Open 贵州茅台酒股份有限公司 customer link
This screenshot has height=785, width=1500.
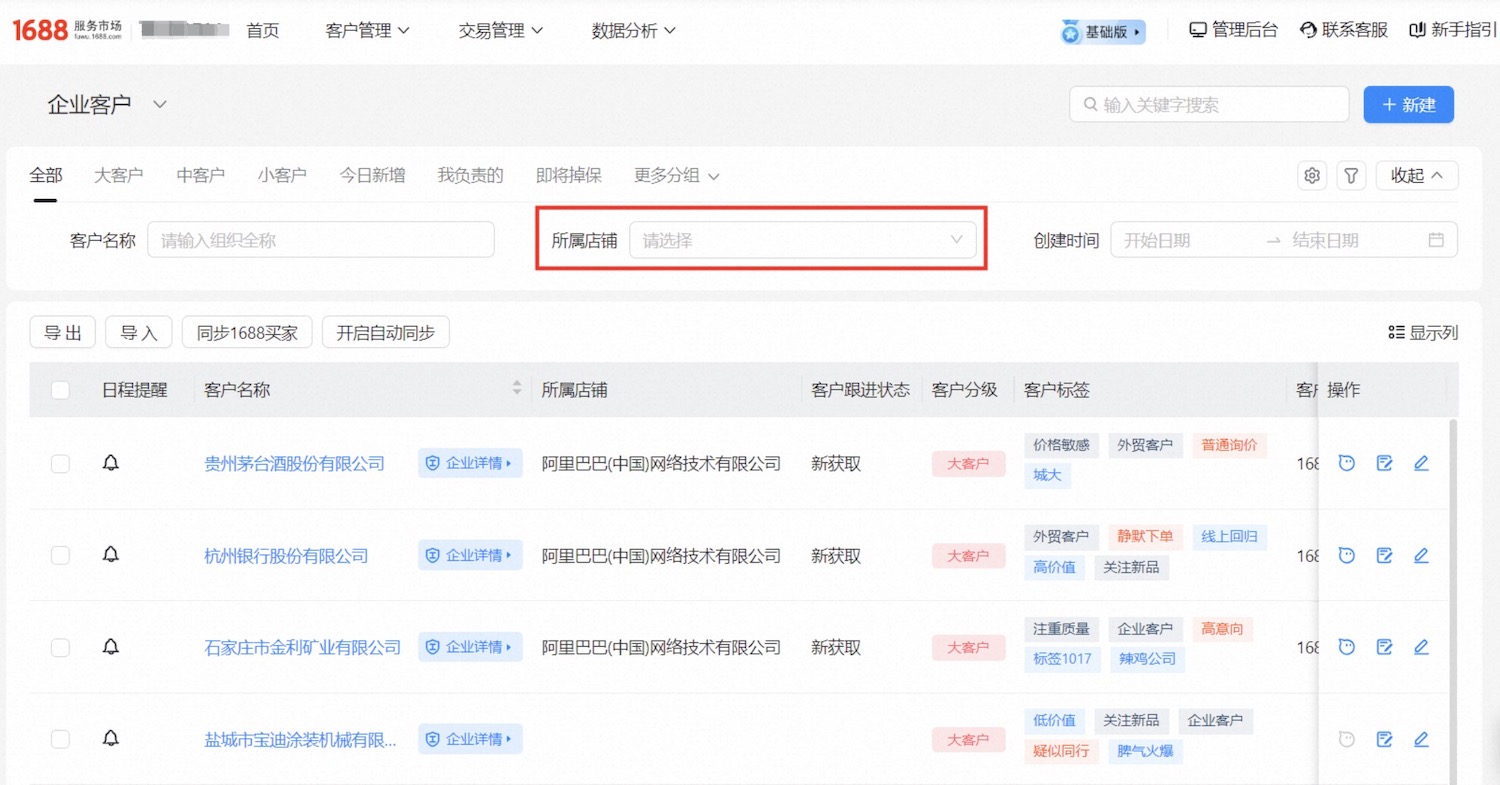[294, 463]
